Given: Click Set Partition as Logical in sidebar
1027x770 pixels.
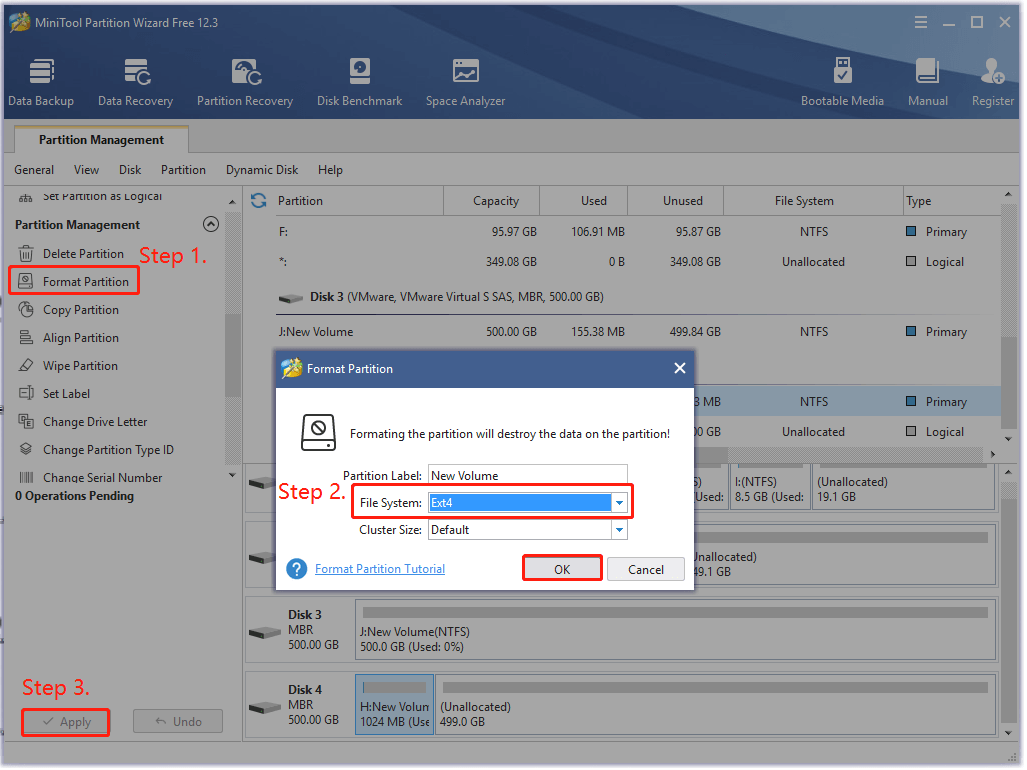Looking at the screenshot, I should tap(90, 196).
